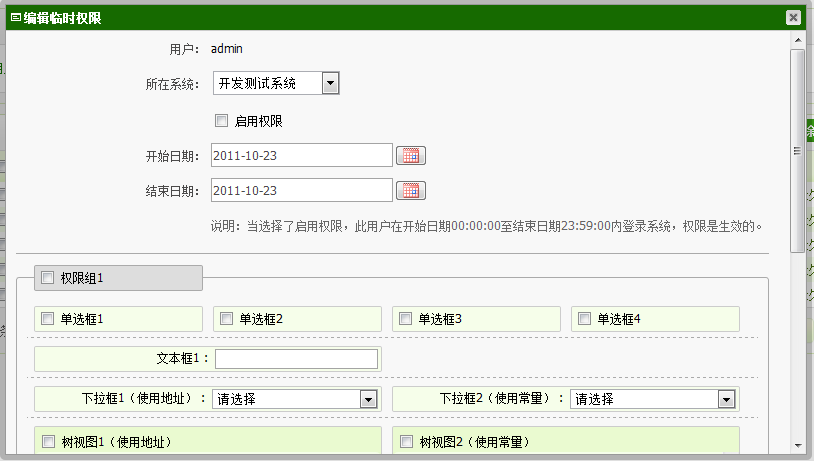Close the 编辑临时权限 dialog
Viewport: 814px width, 461px height.
coord(793,18)
